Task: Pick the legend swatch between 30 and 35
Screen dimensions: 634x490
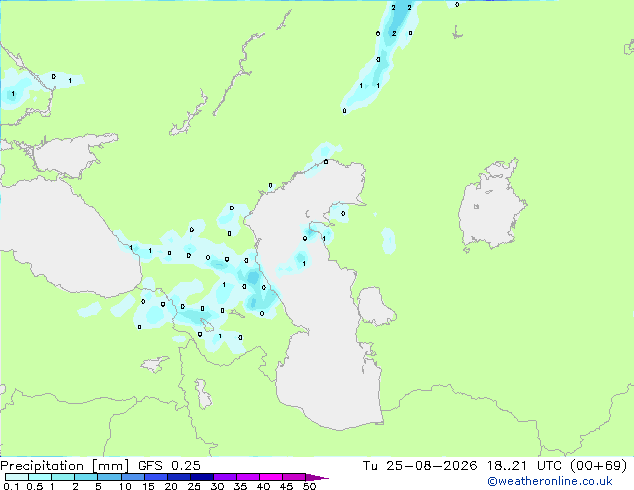Action: coord(225,477)
